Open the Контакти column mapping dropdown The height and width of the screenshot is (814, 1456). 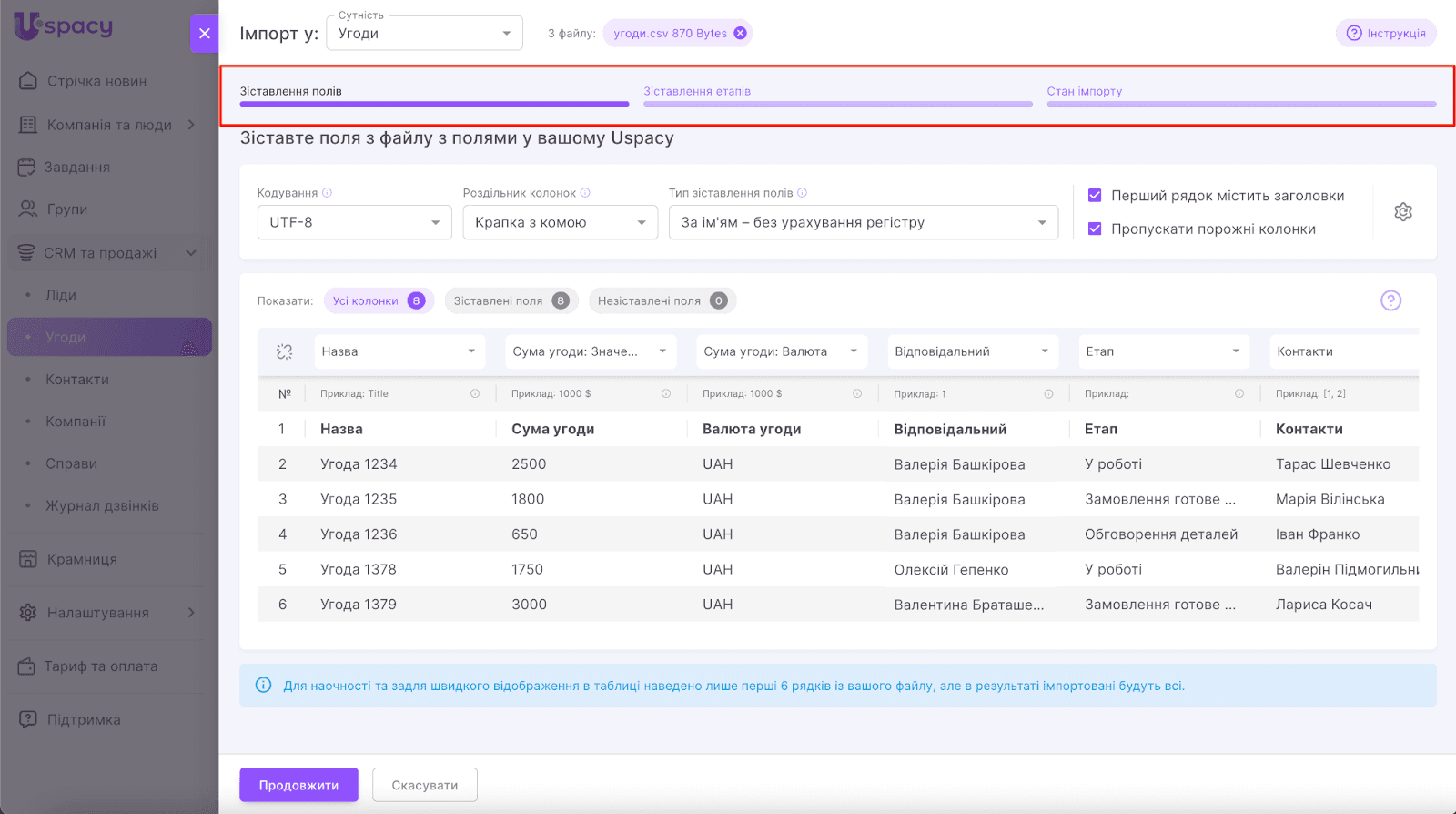[1344, 351]
